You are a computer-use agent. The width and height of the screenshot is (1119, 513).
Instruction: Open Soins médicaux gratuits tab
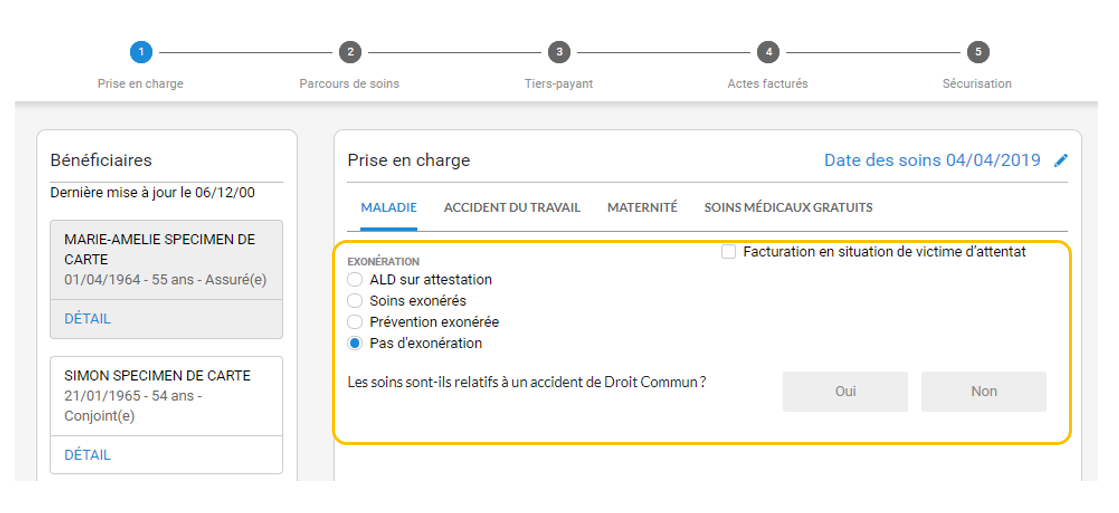click(x=788, y=208)
